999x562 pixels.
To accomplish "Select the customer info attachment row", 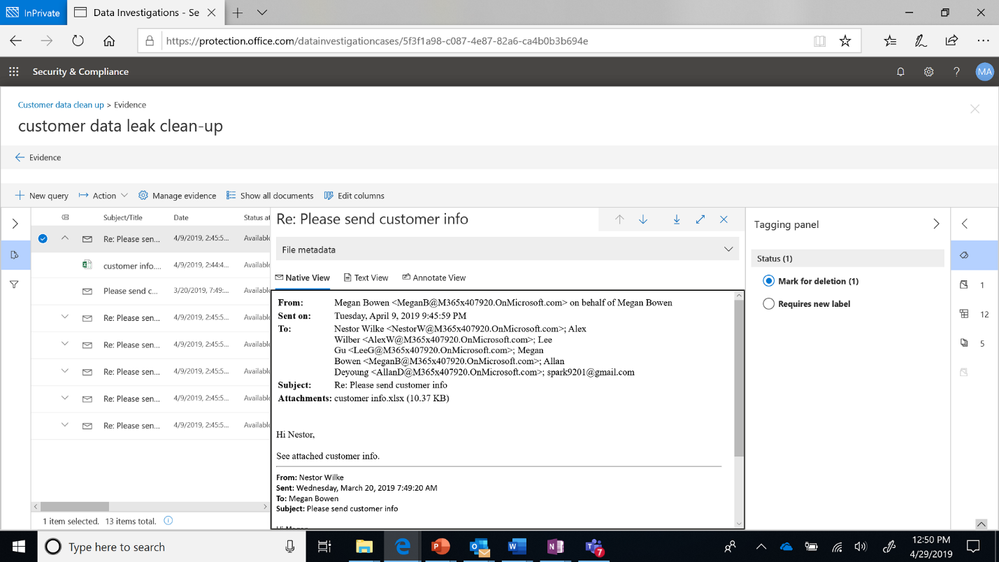I will click(x=151, y=265).
